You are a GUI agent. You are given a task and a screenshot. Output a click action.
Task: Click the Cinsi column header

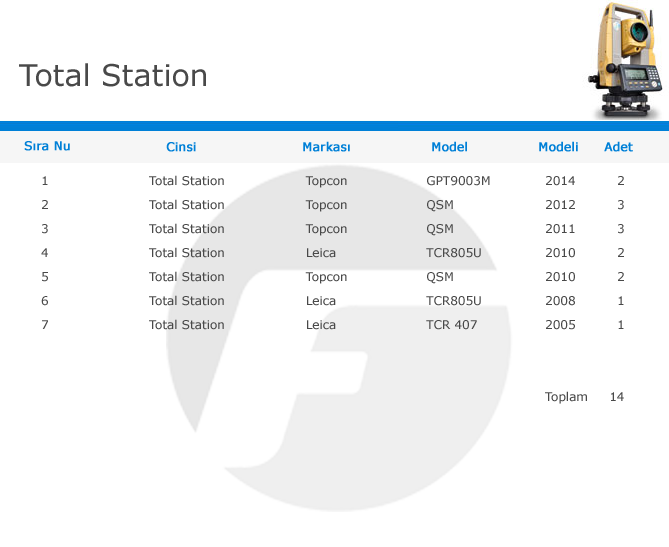coord(181,147)
